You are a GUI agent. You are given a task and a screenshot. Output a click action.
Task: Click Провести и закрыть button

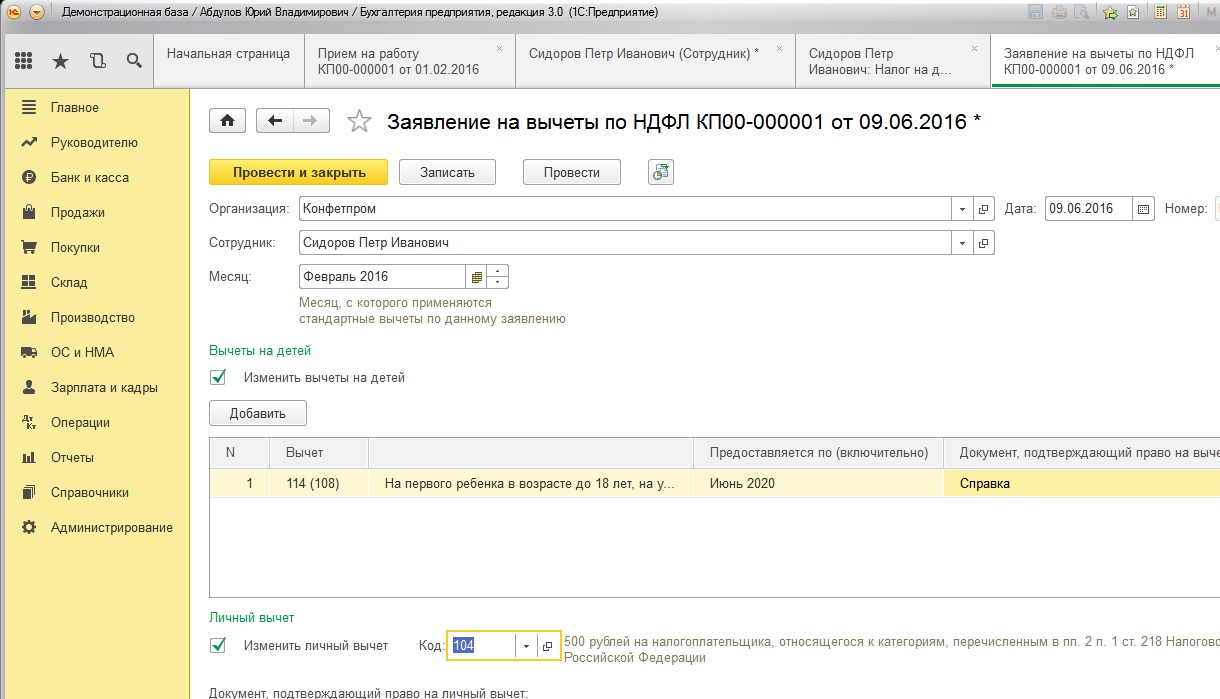(x=299, y=172)
